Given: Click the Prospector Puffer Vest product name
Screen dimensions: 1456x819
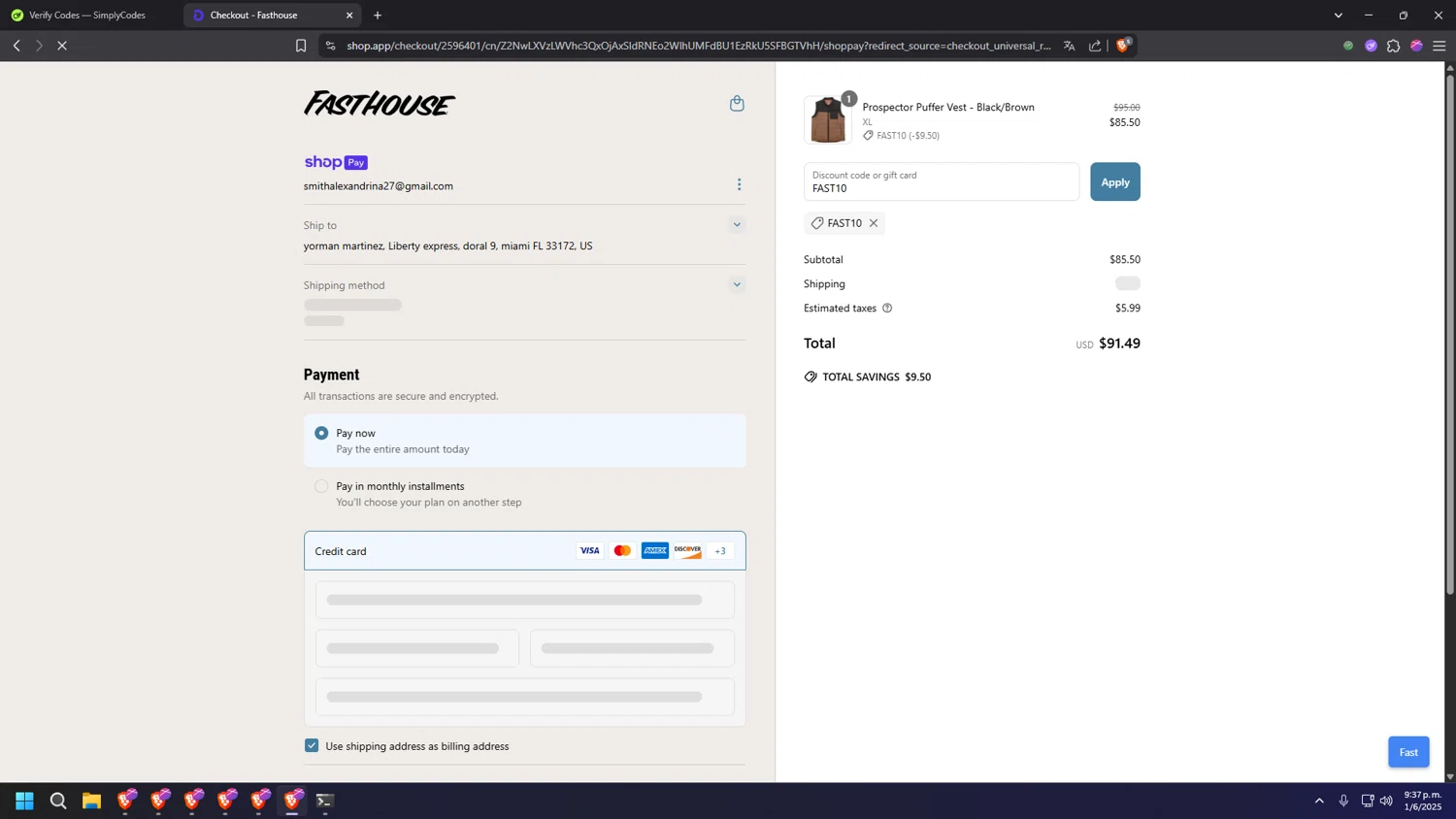Looking at the screenshot, I should point(948,107).
